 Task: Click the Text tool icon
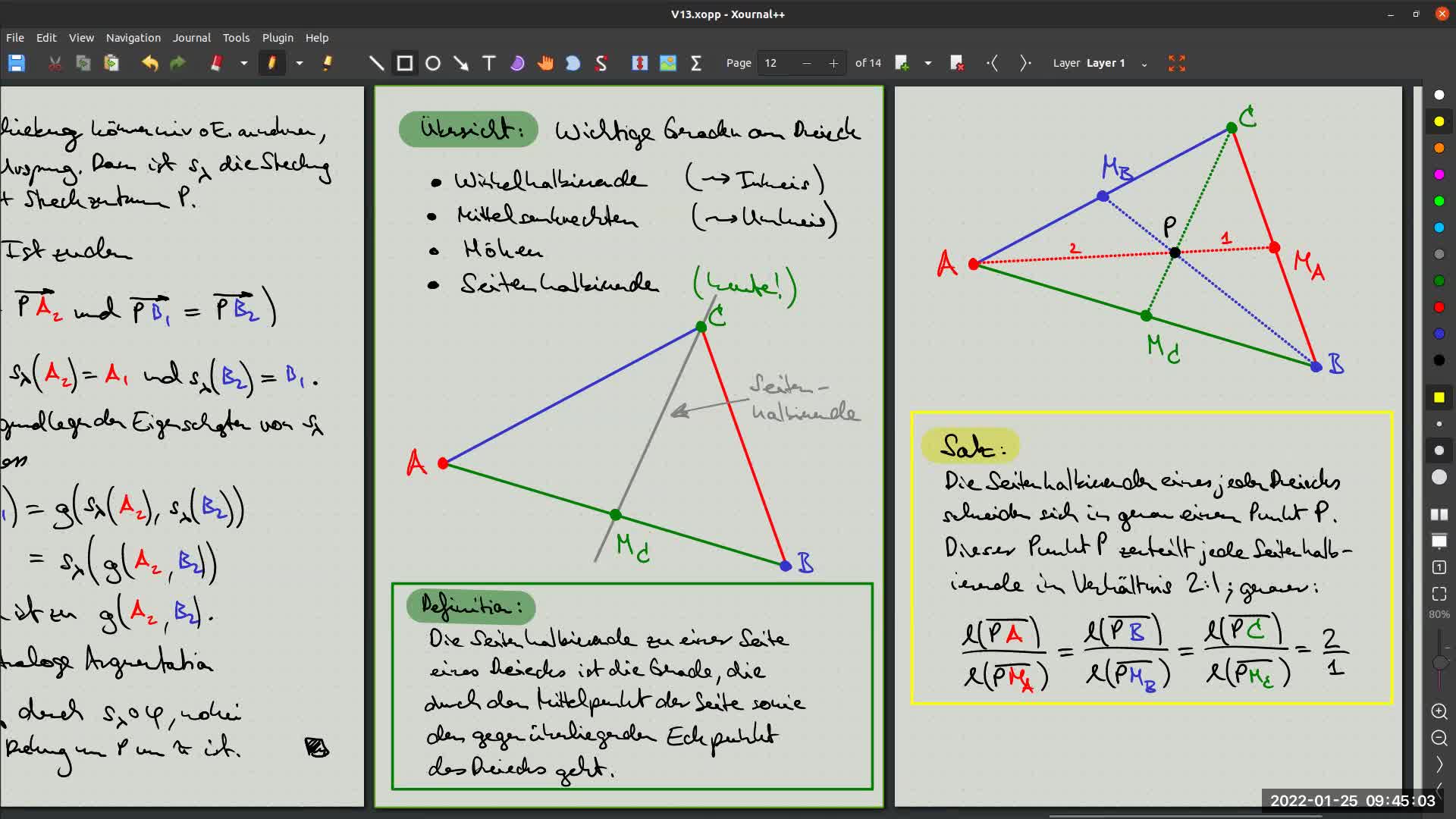[489, 64]
